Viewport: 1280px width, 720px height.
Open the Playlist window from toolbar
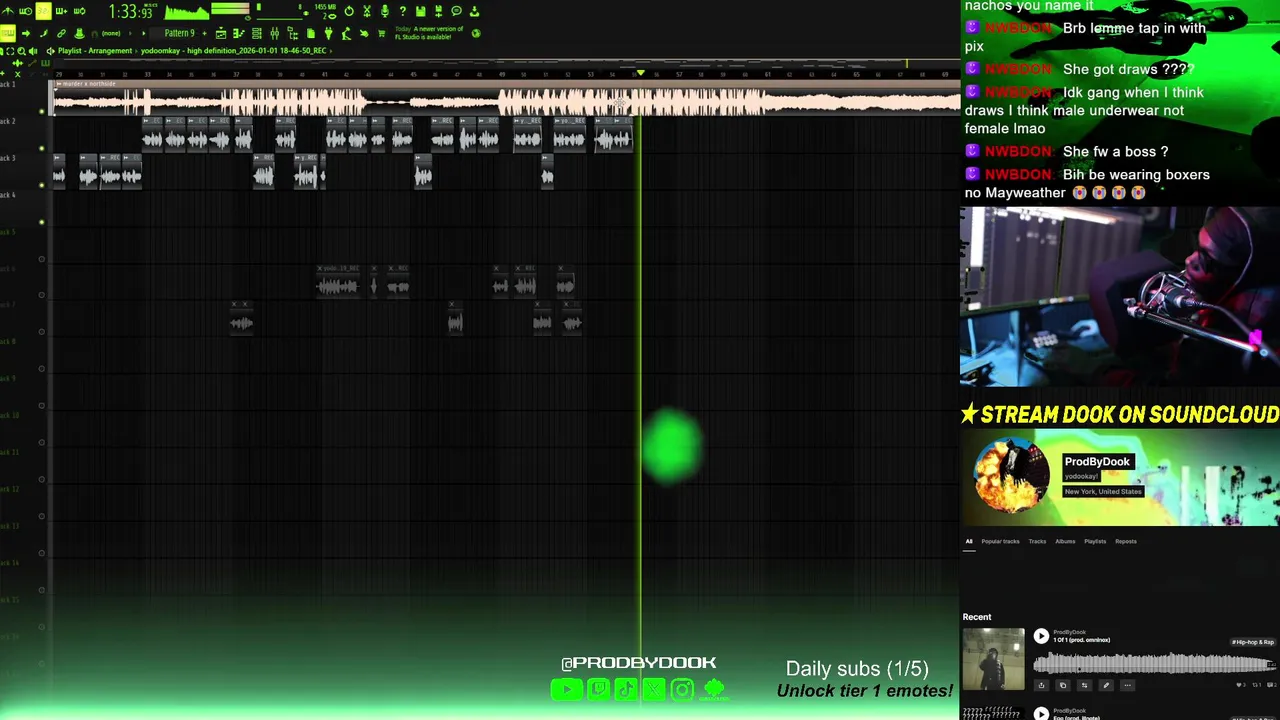(x=221, y=33)
